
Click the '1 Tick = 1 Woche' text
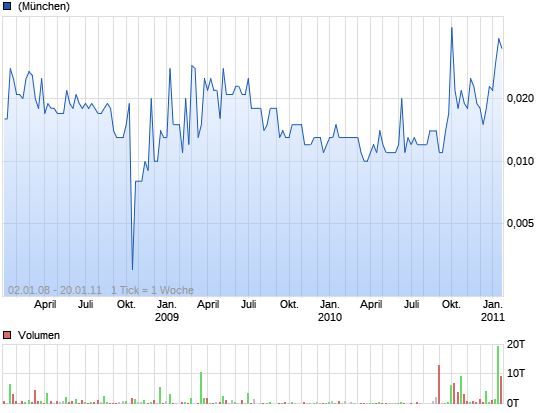click(152, 290)
